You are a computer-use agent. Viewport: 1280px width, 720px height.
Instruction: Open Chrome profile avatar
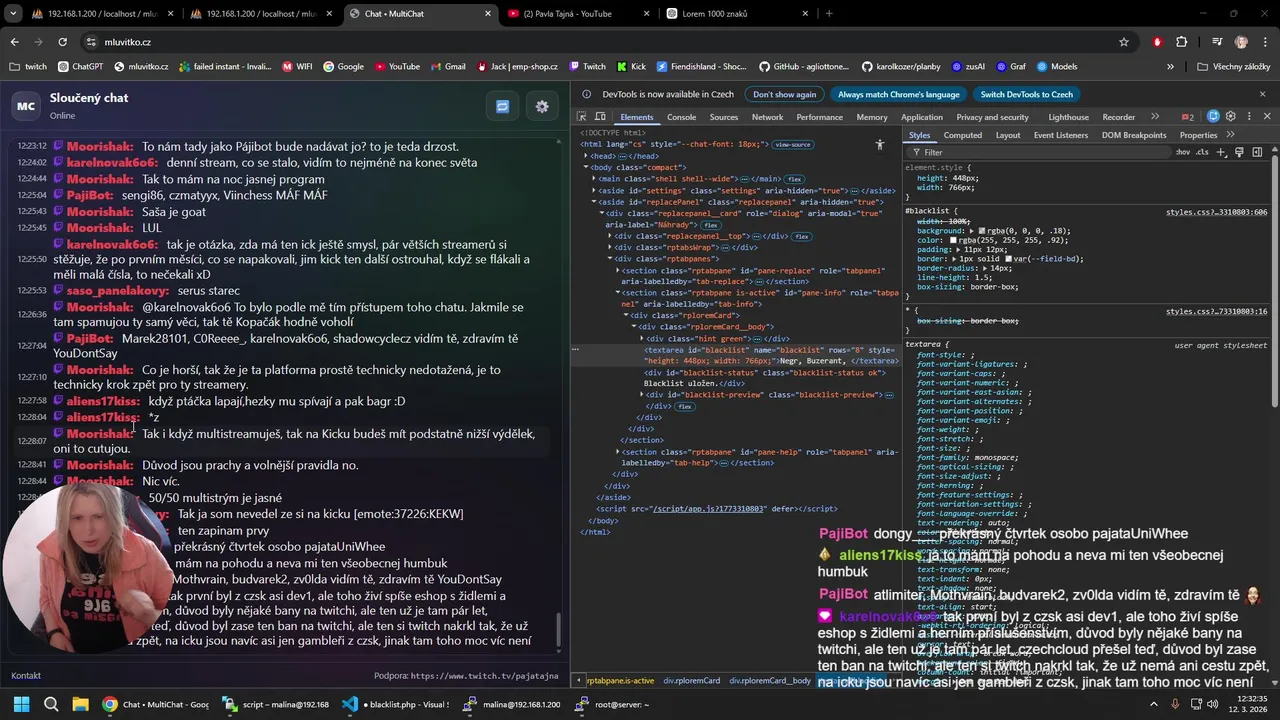(x=1241, y=42)
